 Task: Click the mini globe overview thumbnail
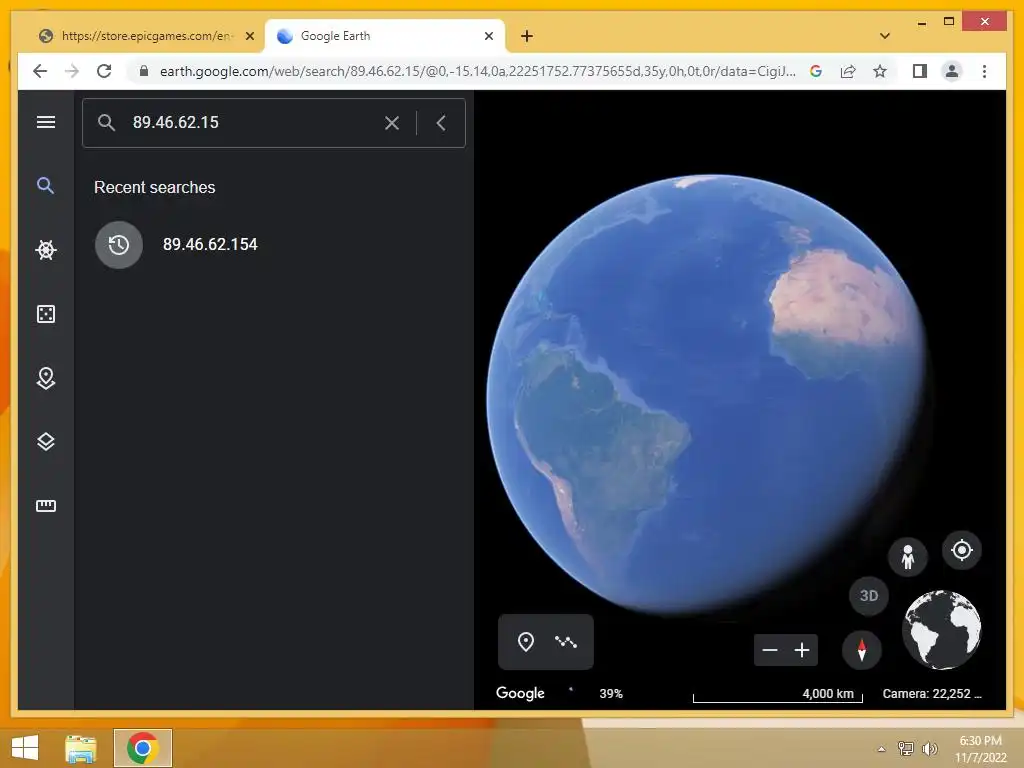click(942, 630)
